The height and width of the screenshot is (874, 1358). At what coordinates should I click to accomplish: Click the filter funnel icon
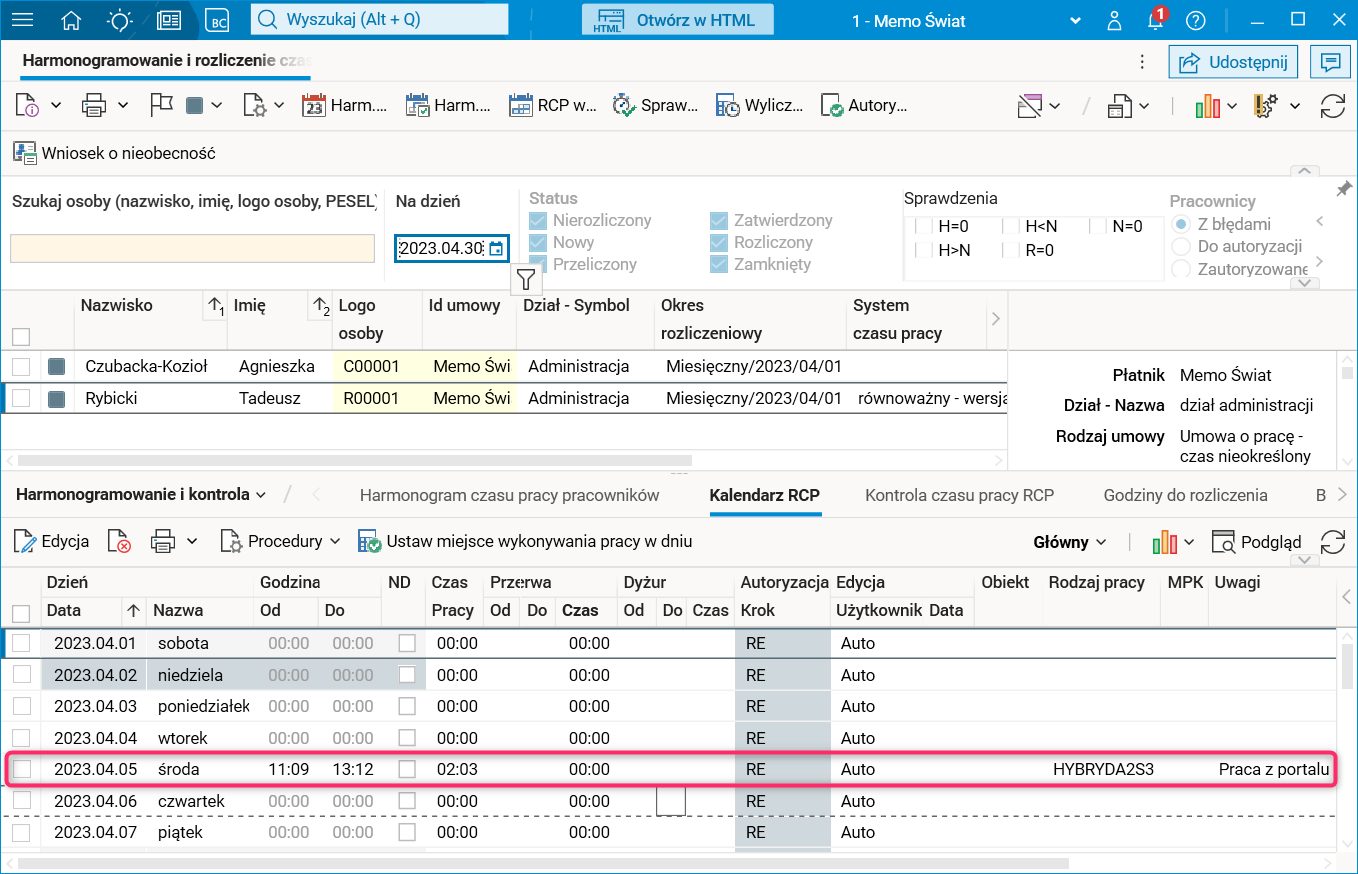tap(526, 279)
